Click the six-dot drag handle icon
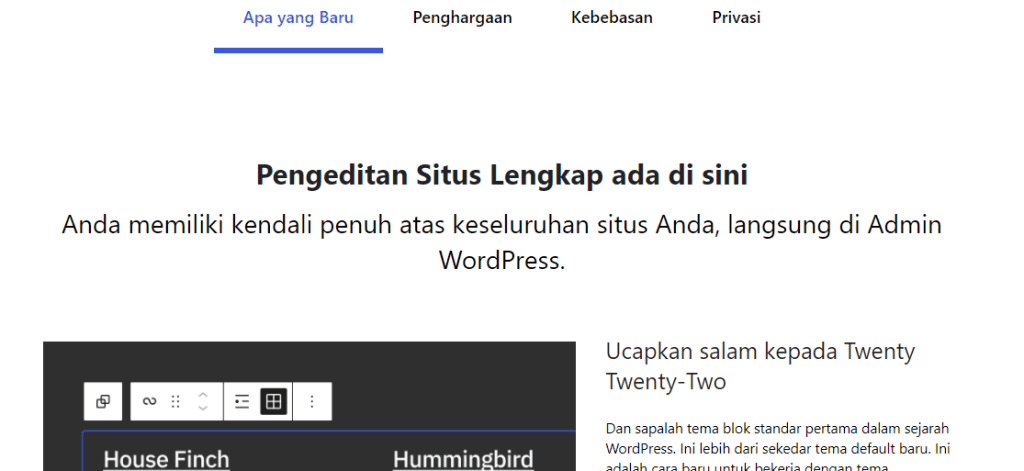The image size is (1024, 471). coord(175,401)
